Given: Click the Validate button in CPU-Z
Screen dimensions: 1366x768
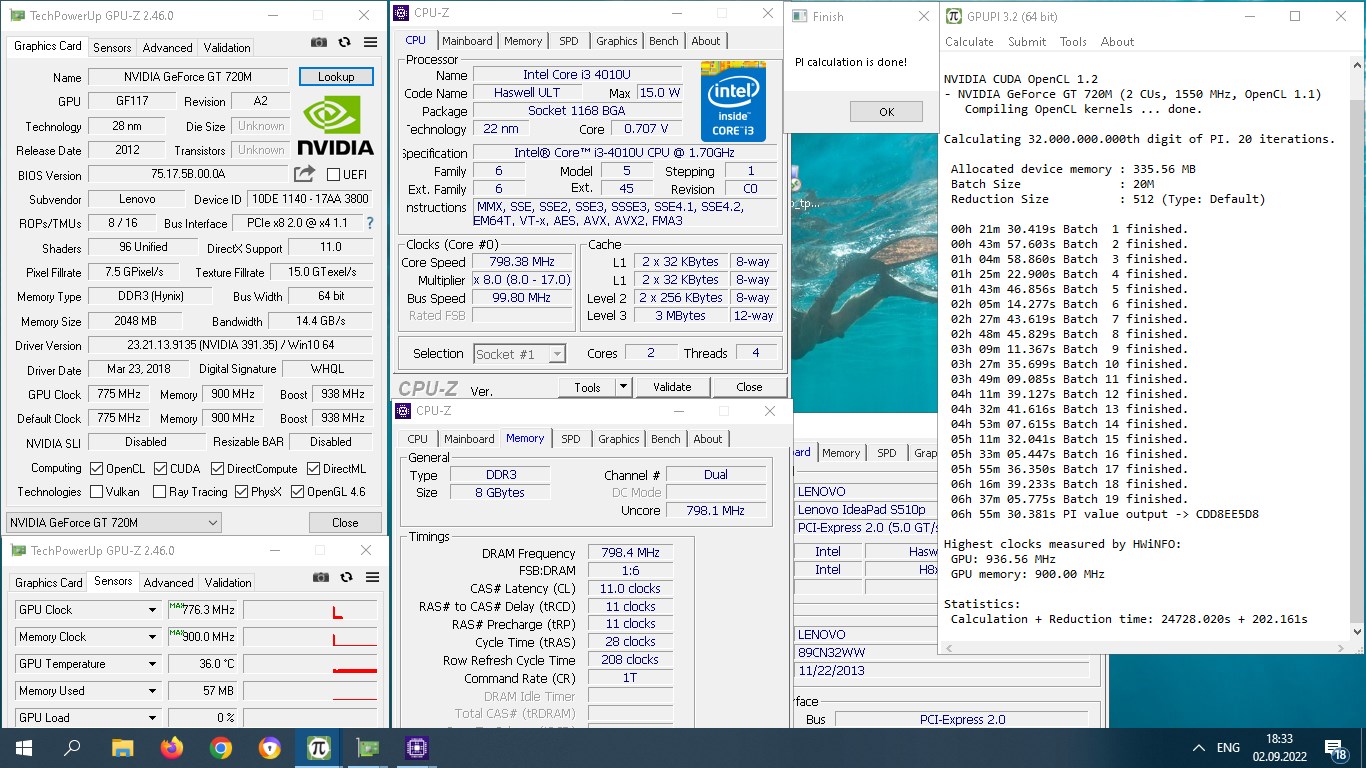Looking at the screenshot, I should [x=672, y=387].
